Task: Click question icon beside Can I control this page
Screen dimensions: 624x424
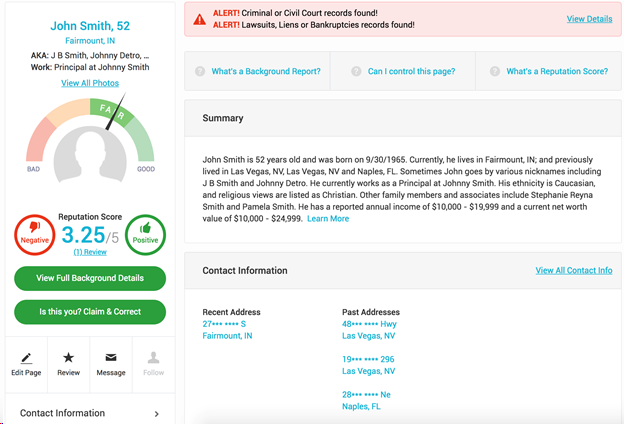Action: point(356,71)
